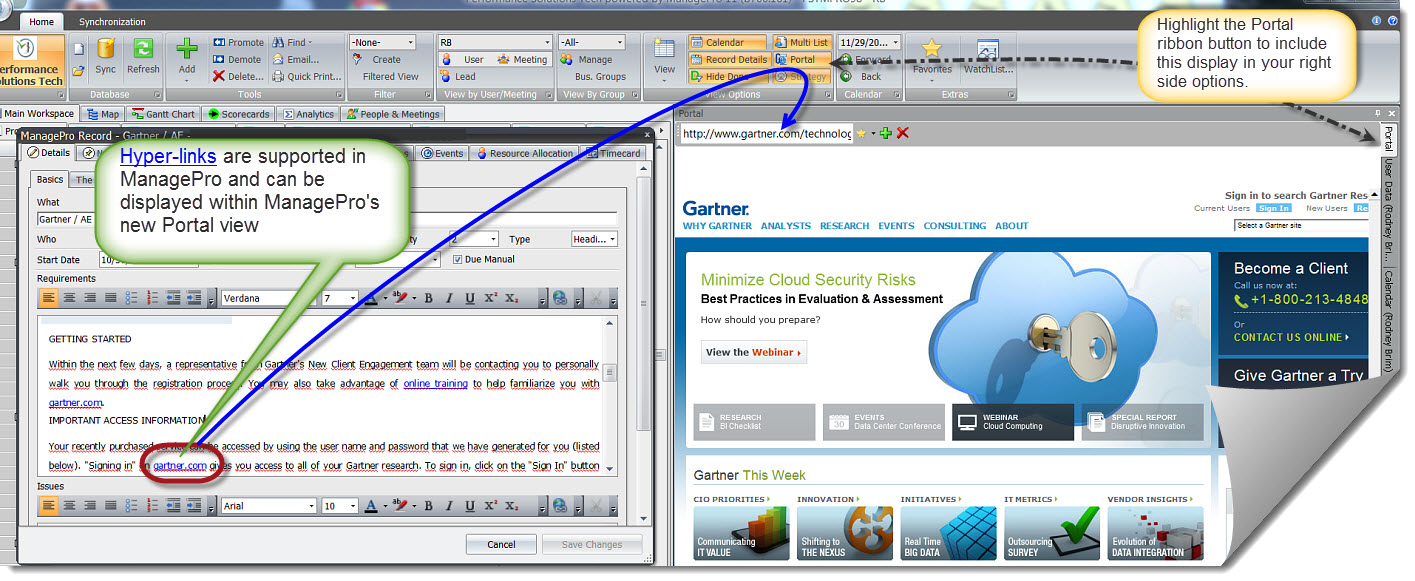Add portal URL with green plus icon

pyautogui.click(x=885, y=133)
